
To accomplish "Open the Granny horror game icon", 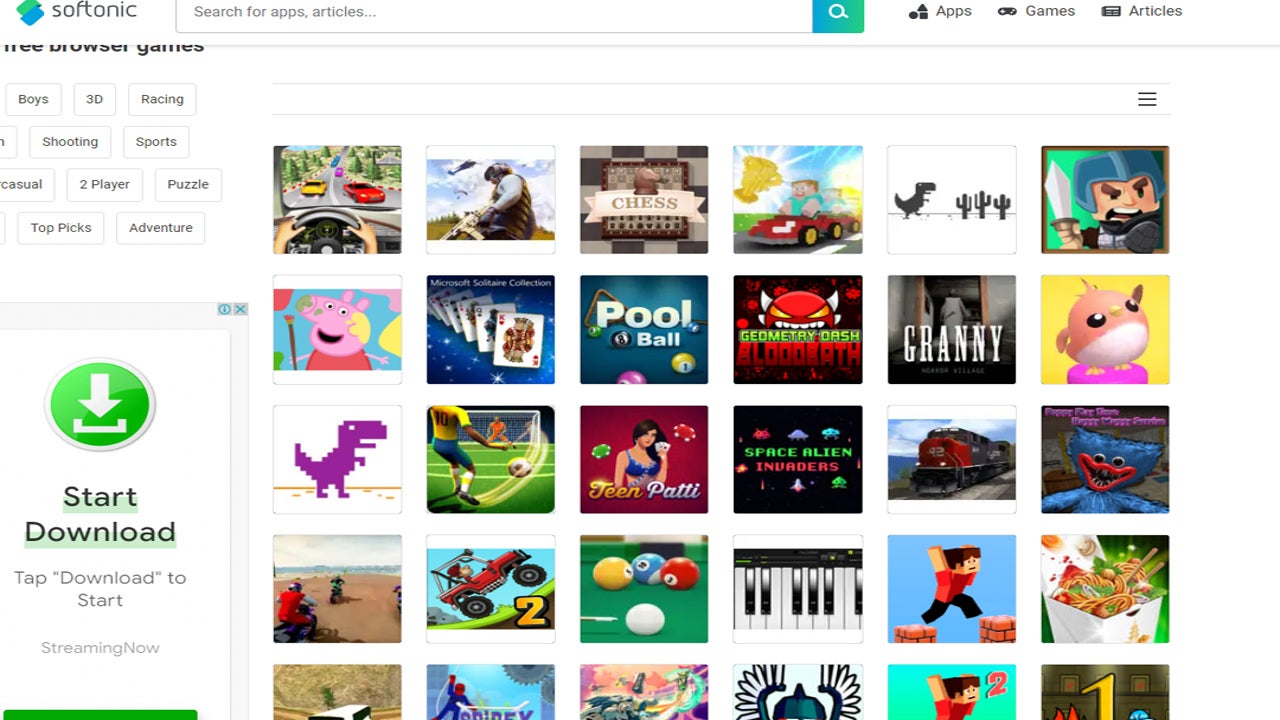I will 951,330.
